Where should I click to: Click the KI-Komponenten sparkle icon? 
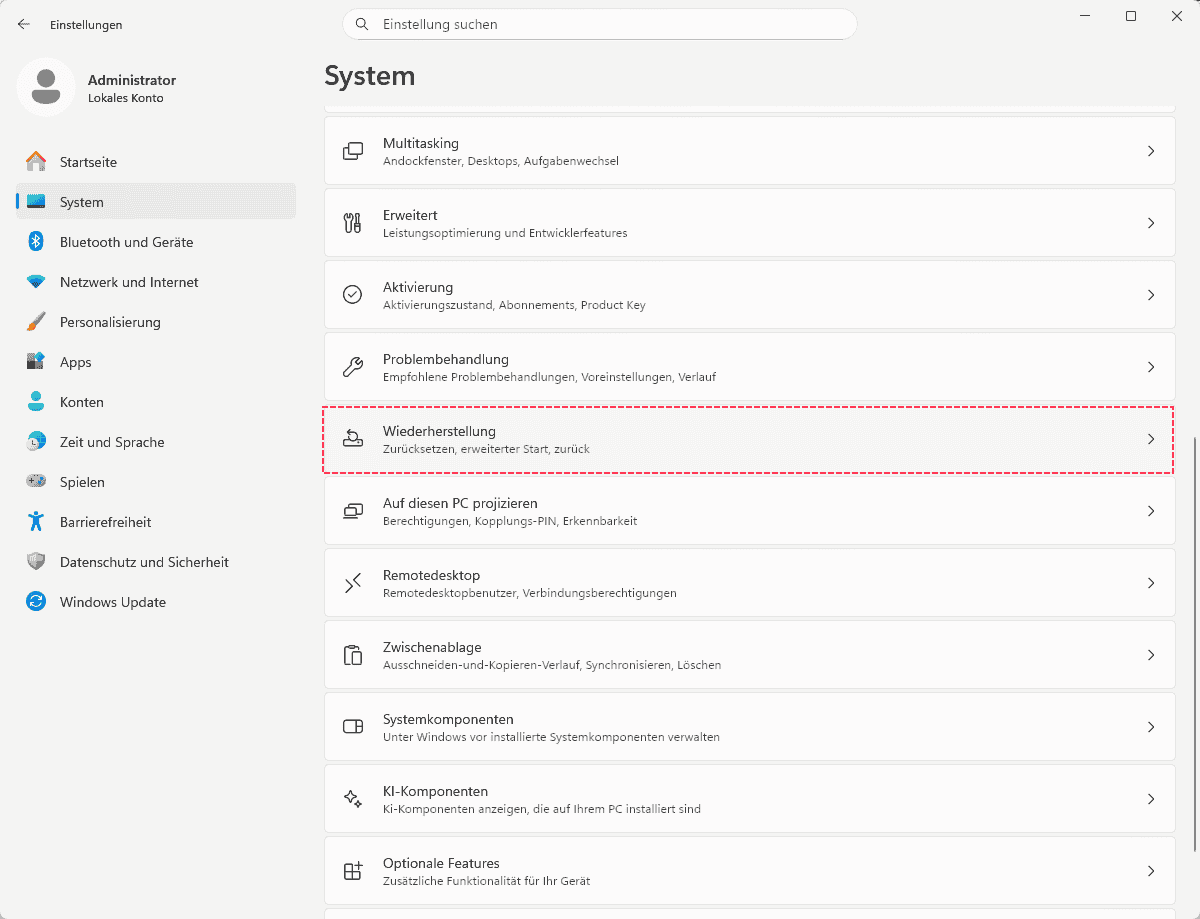(352, 799)
